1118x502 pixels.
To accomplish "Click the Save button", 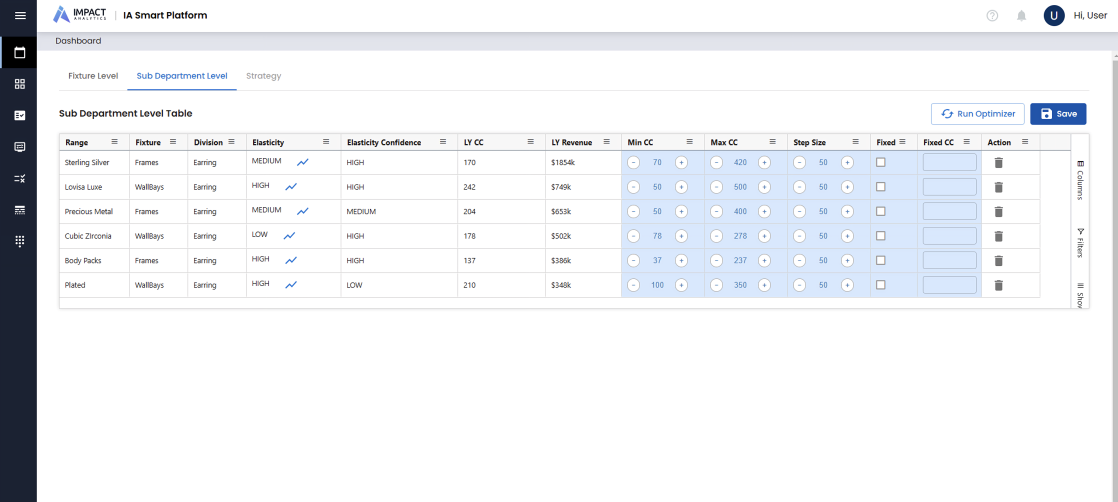I will [1058, 114].
